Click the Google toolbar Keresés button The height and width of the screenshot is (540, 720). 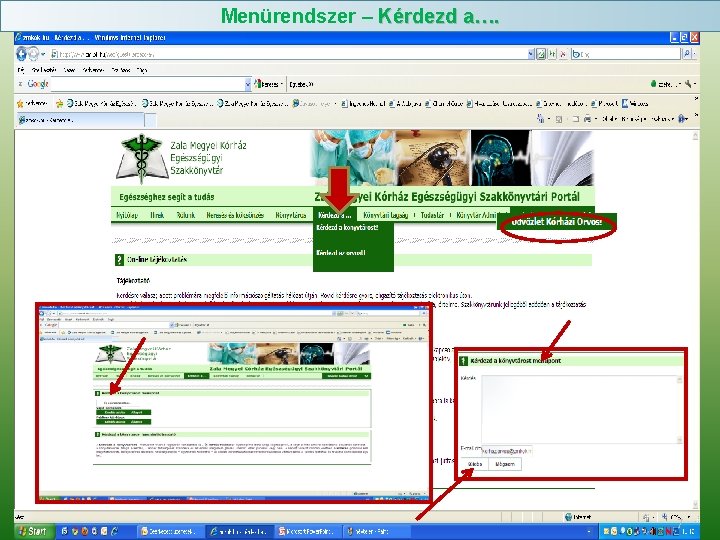pos(269,84)
